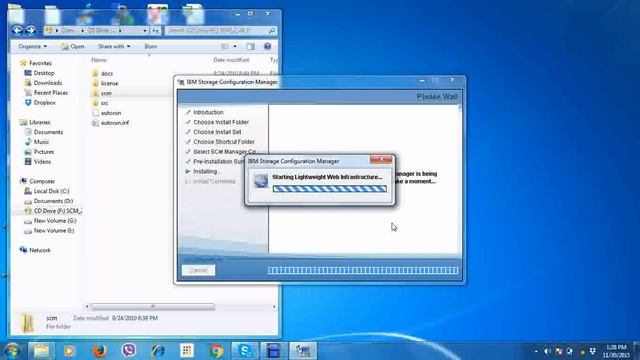Launch Google Chrome from taskbar
The height and width of the screenshot is (360, 640).
217,351
